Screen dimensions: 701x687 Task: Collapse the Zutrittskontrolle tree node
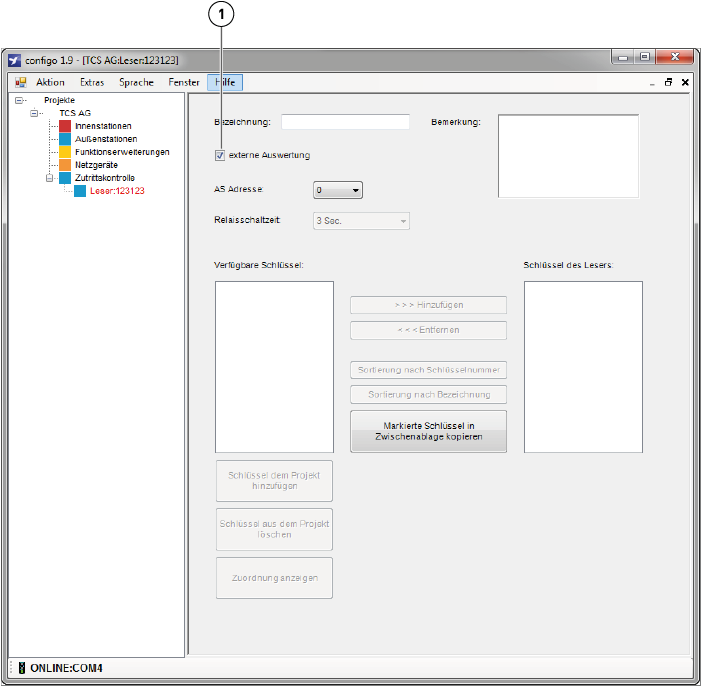(50, 178)
